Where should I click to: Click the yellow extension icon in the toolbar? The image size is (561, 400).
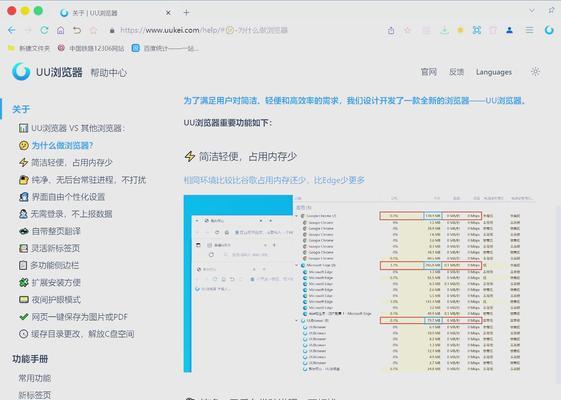tap(460, 30)
